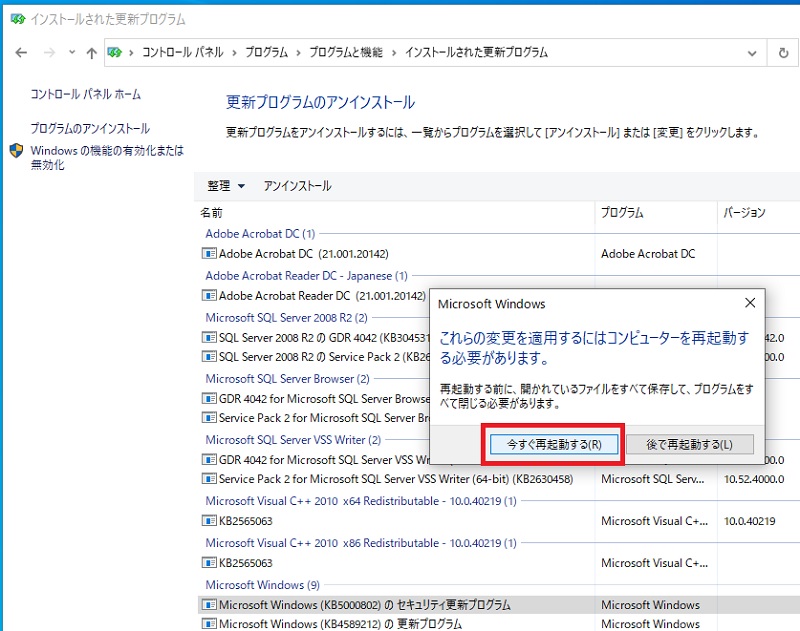
Task: Collapse Microsoft SQL Server VSS Writer (2) group
Action: [293, 440]
